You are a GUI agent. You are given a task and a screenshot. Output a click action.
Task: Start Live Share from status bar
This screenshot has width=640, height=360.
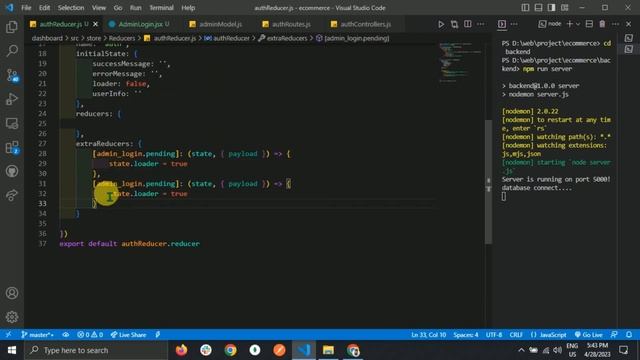128,335
